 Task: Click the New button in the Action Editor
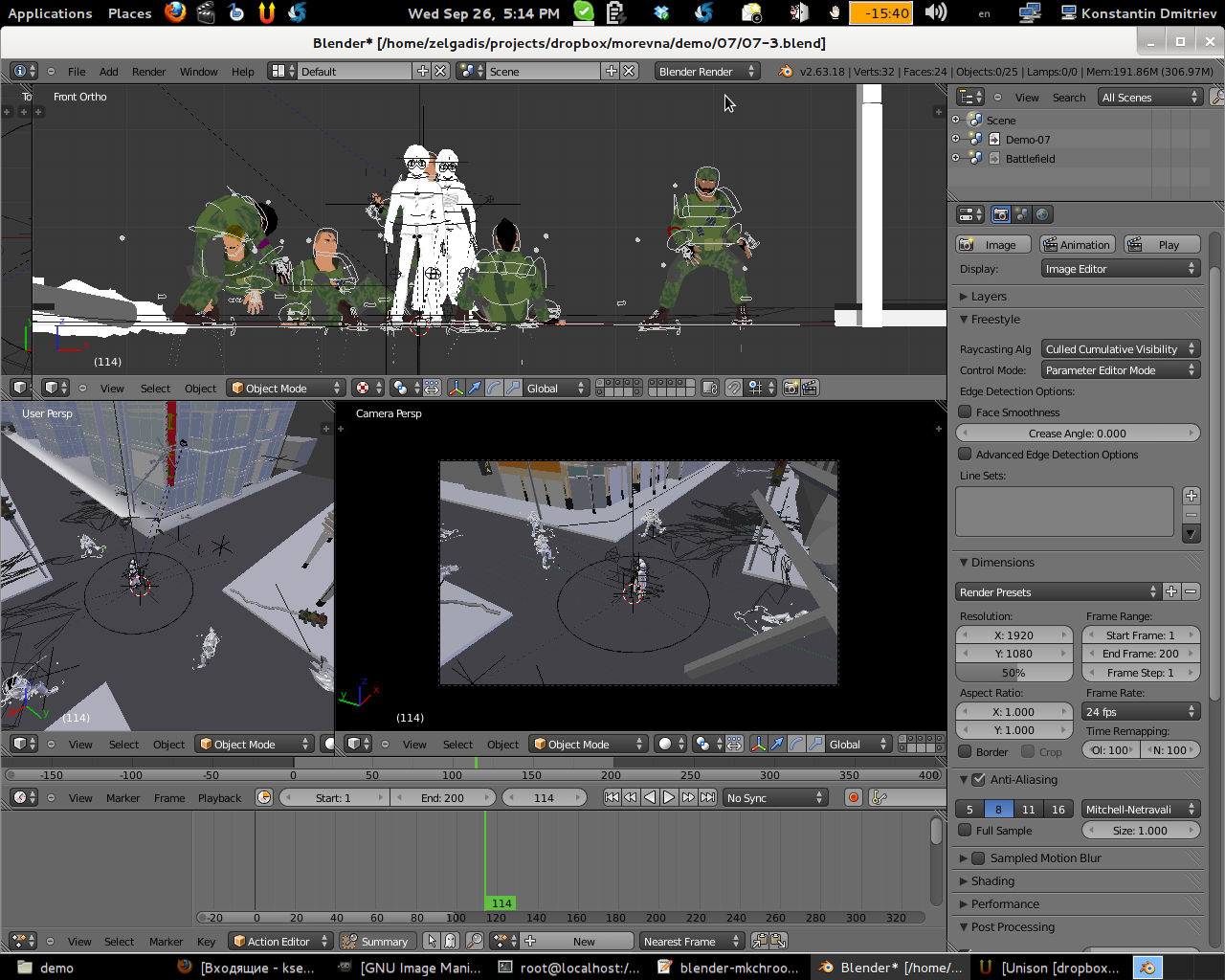[583, 941]
